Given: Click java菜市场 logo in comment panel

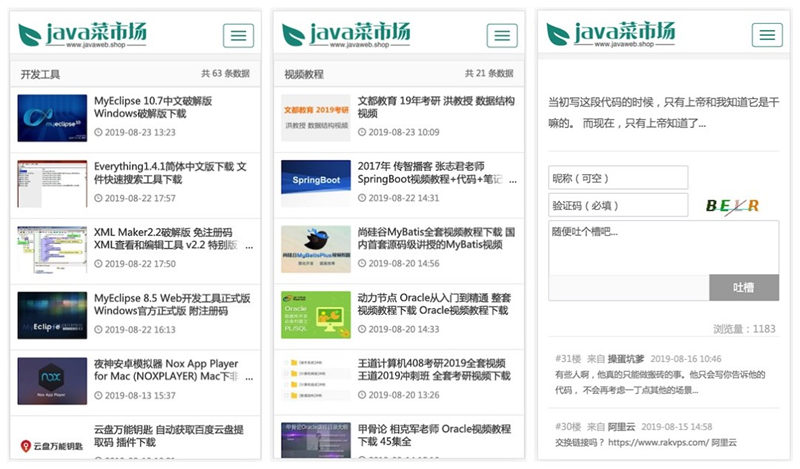Looking at the screenshot, I should coord(611,34).
